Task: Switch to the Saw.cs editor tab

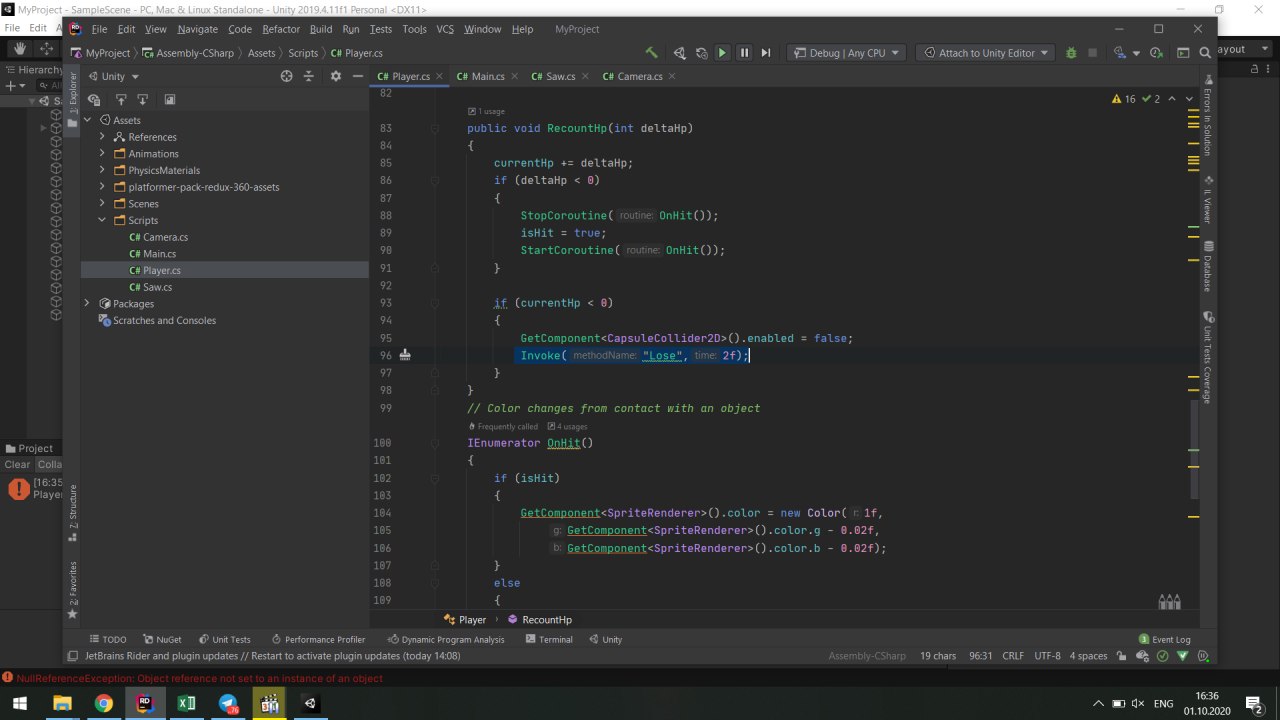Action: [554, 76]
